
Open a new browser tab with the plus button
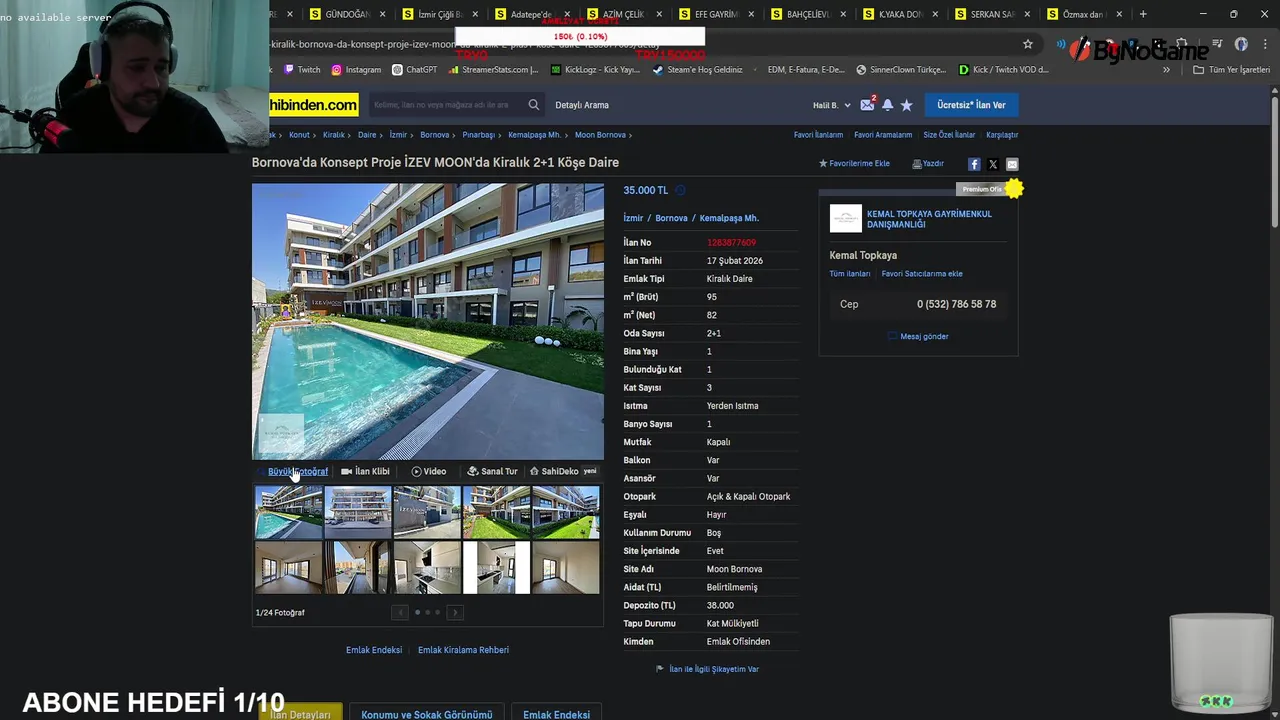[x=1143, y=14]
